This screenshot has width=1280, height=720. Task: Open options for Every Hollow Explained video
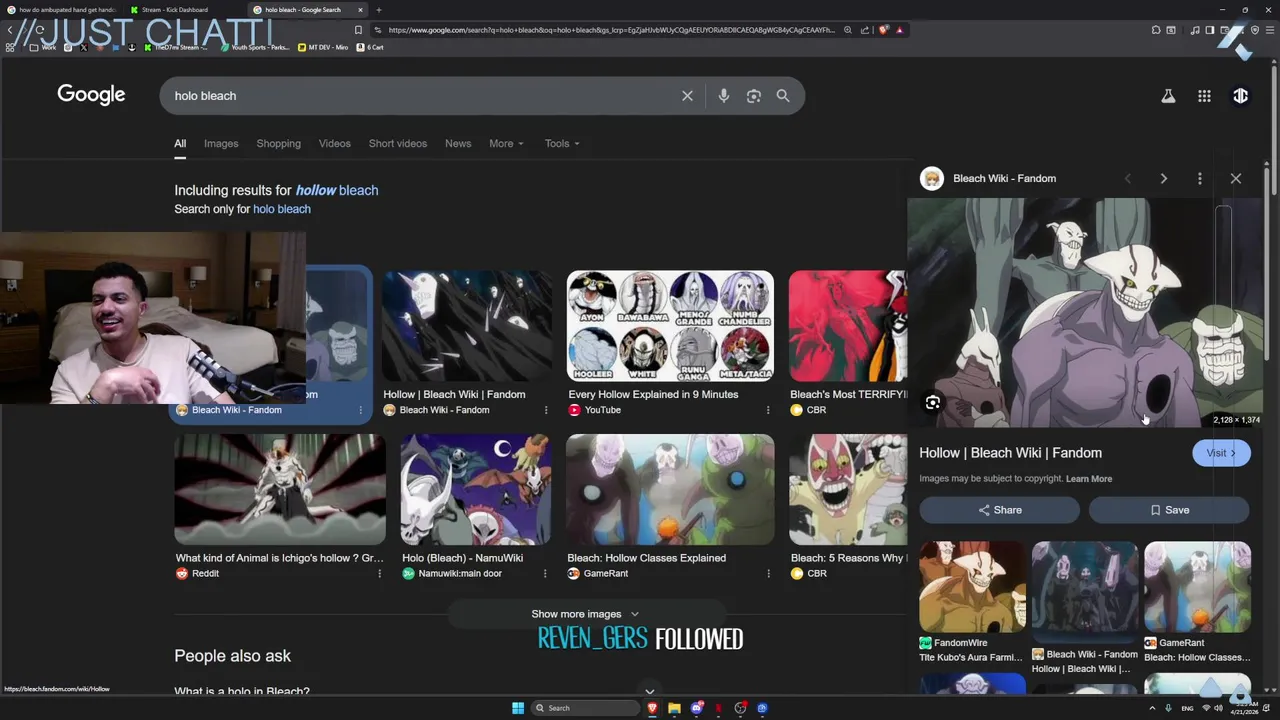coord(768,410)
